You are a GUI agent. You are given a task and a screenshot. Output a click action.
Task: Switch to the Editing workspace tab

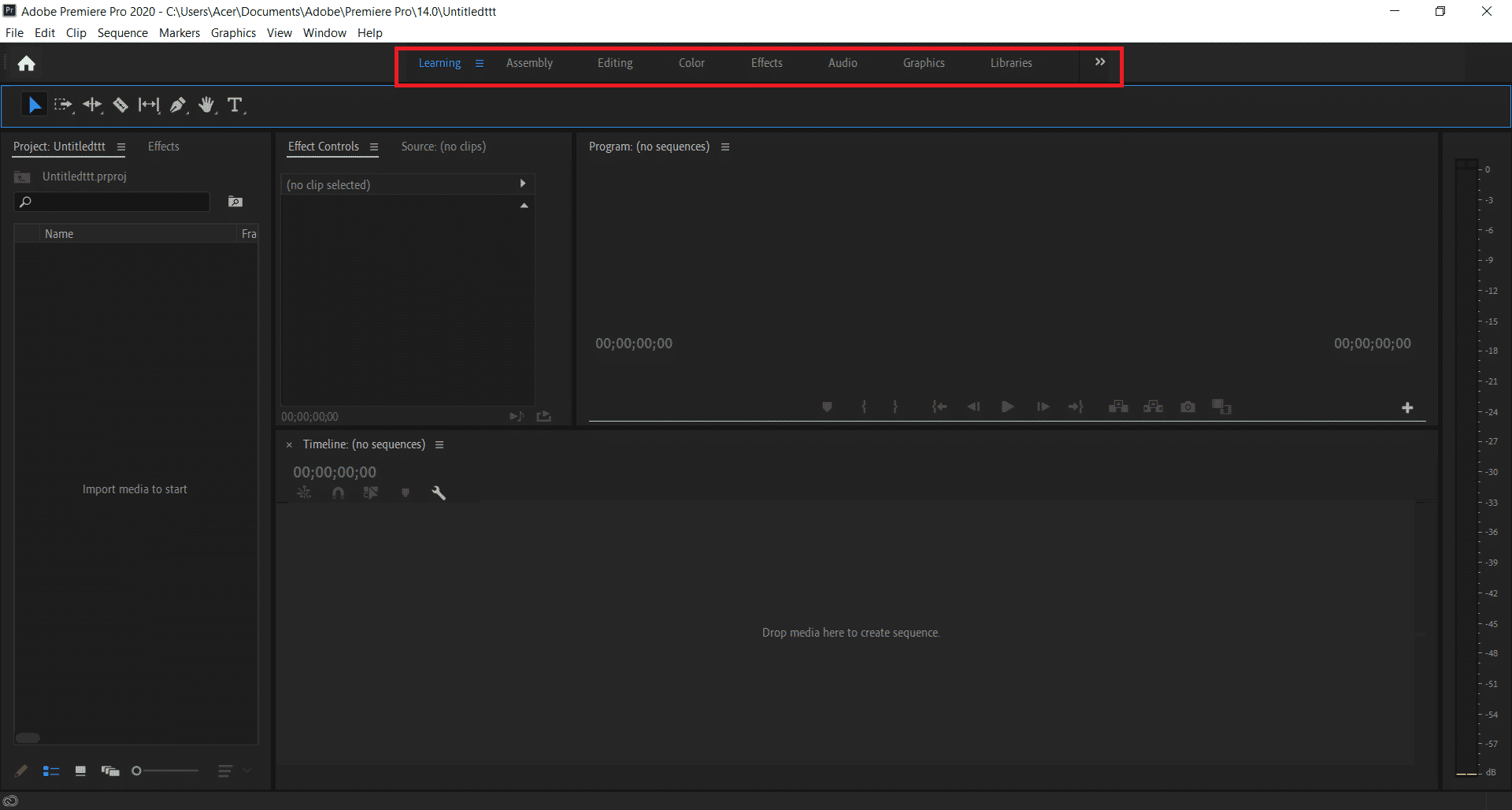614,63
